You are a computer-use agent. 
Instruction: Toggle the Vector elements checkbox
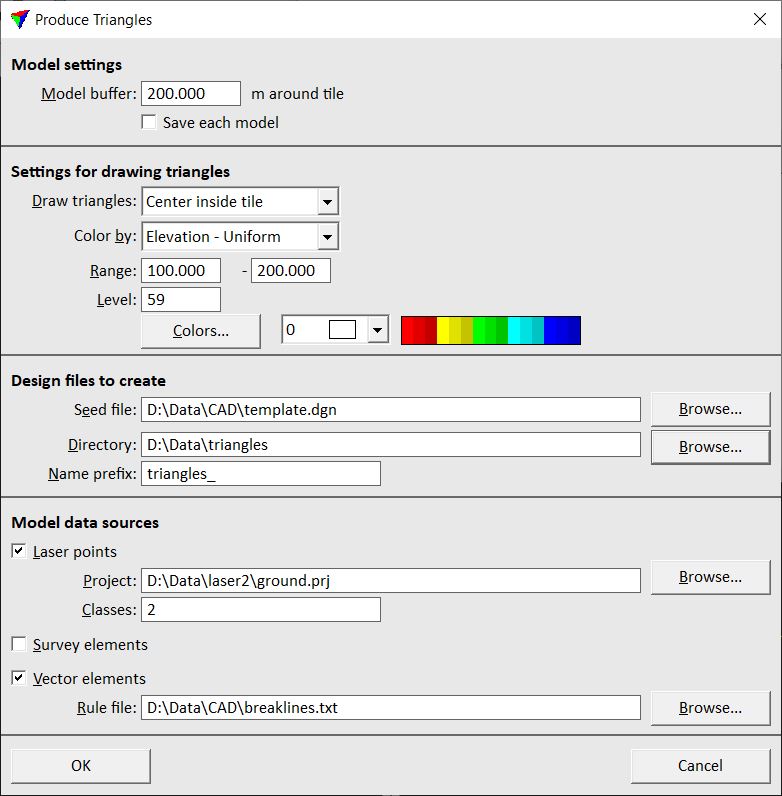point(19,678)
